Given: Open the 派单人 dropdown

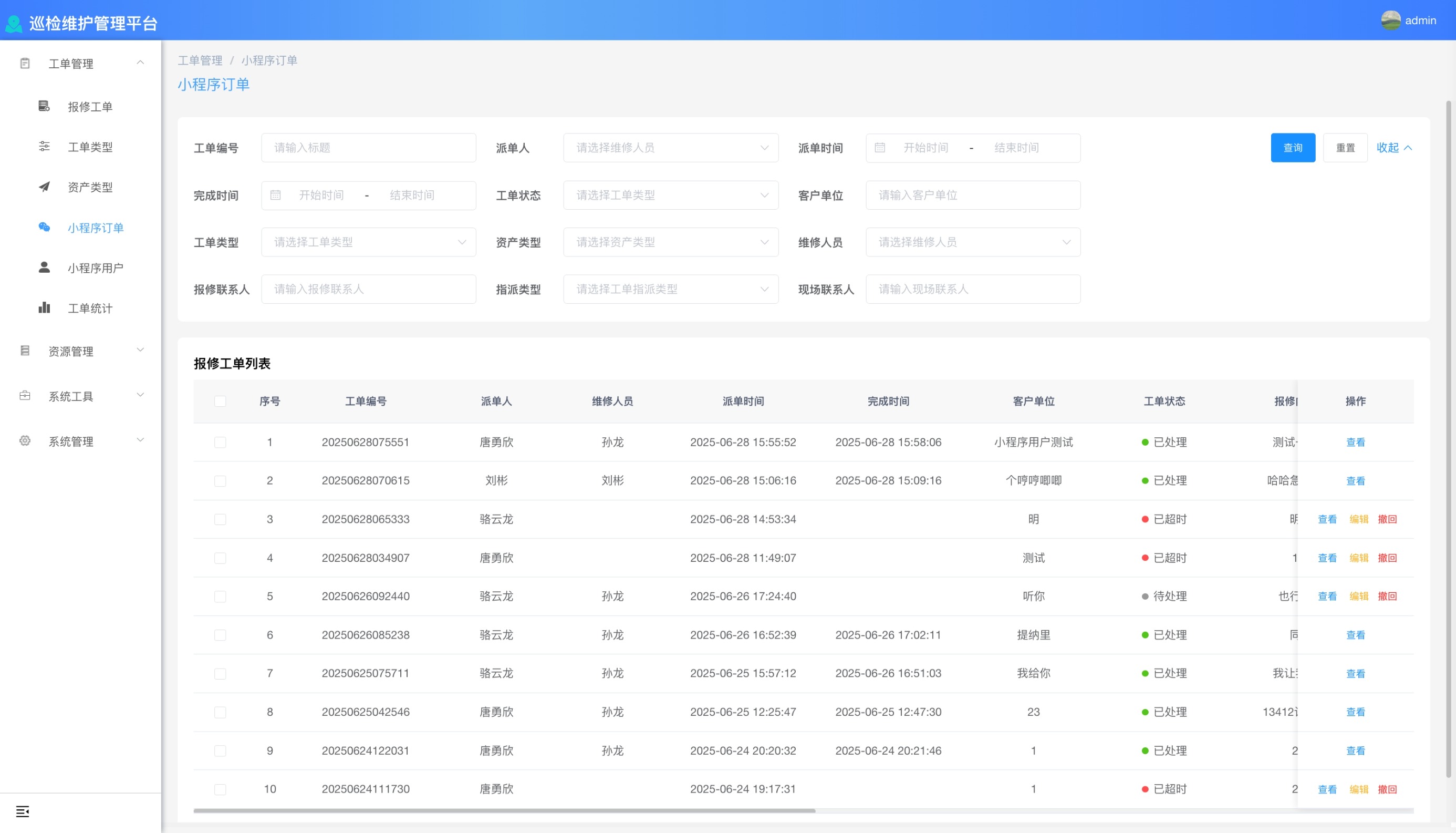Looking at the screenshot, I should click(670, 148).
